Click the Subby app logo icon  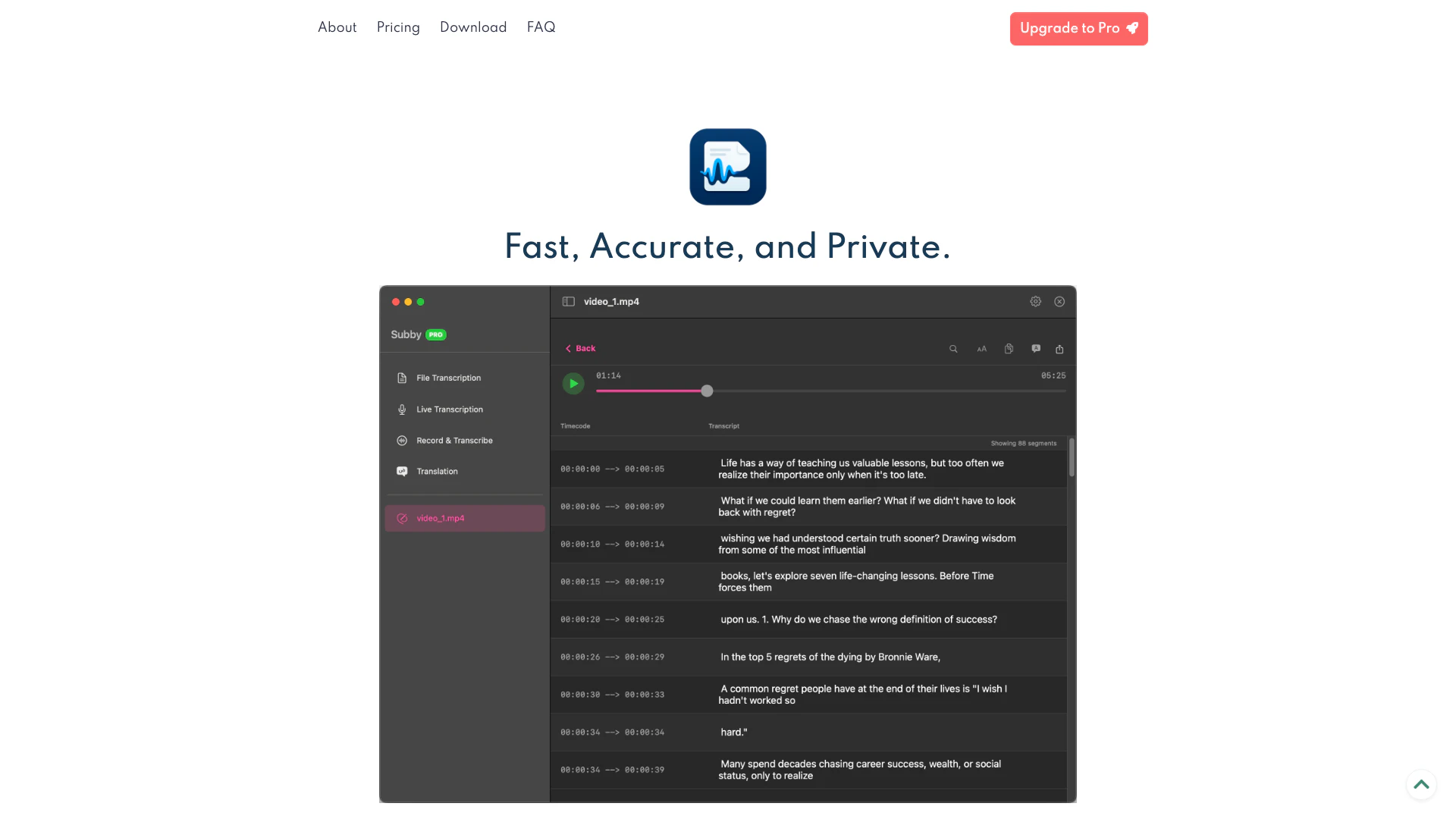[727, 167]
